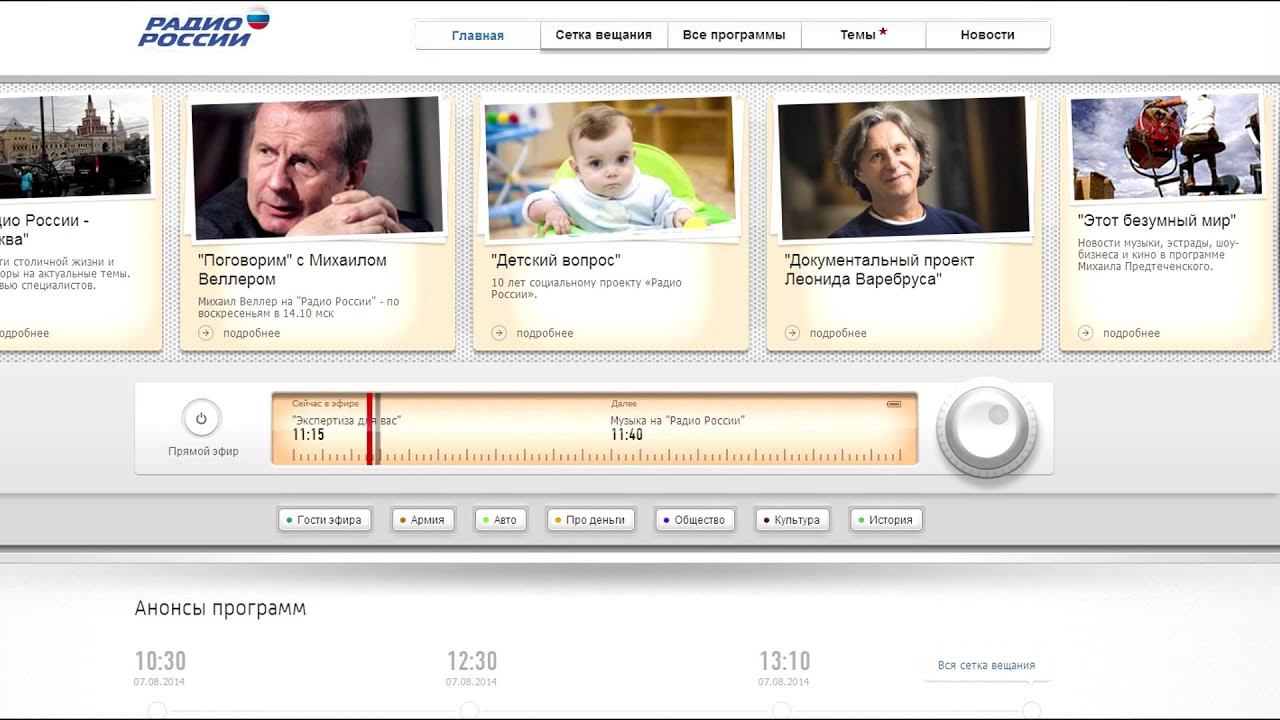This screenshot has height=720, width=1280.
Task: Click the 10:30 announcement time
Action: pos(160,661)
